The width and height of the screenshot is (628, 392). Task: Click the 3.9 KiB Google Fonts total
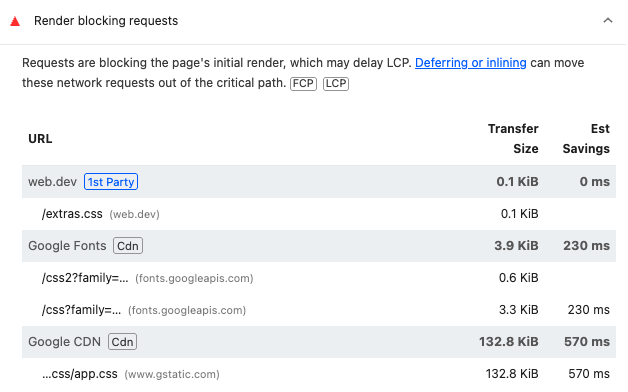[516, 245]
